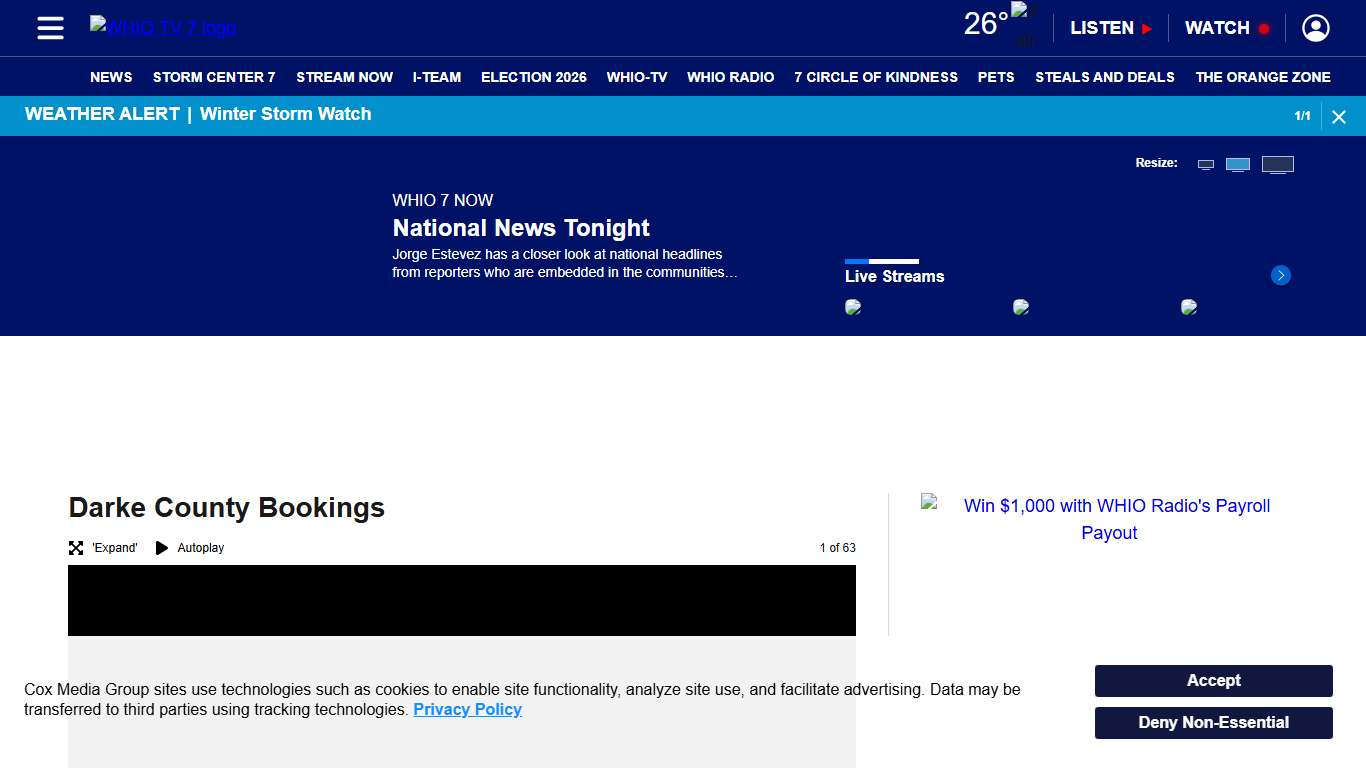
Task: Open the LISTEN radio stream
Action: [1110, 28]
